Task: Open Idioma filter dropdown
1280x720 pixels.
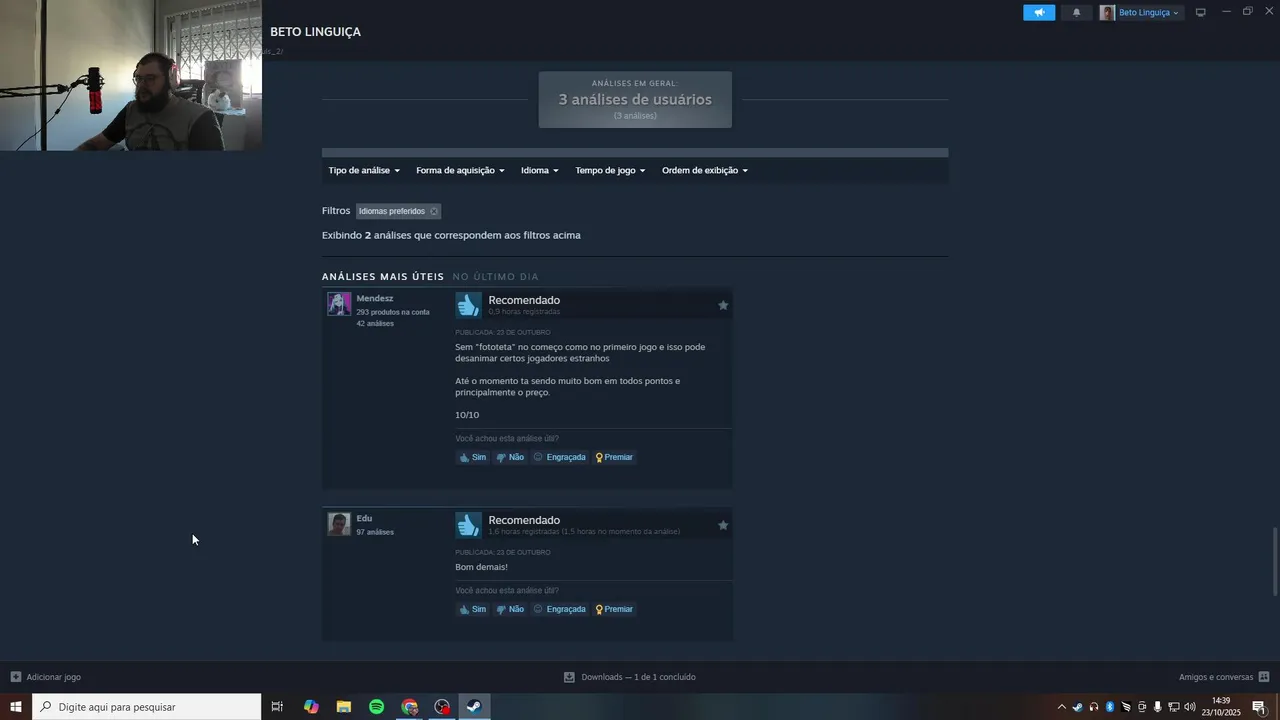Action: (x=540, y=170)
